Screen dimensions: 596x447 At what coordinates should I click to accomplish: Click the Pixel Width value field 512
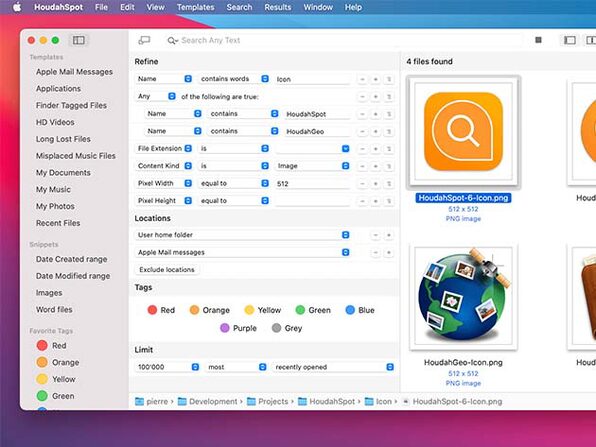(x=312, y=184)
